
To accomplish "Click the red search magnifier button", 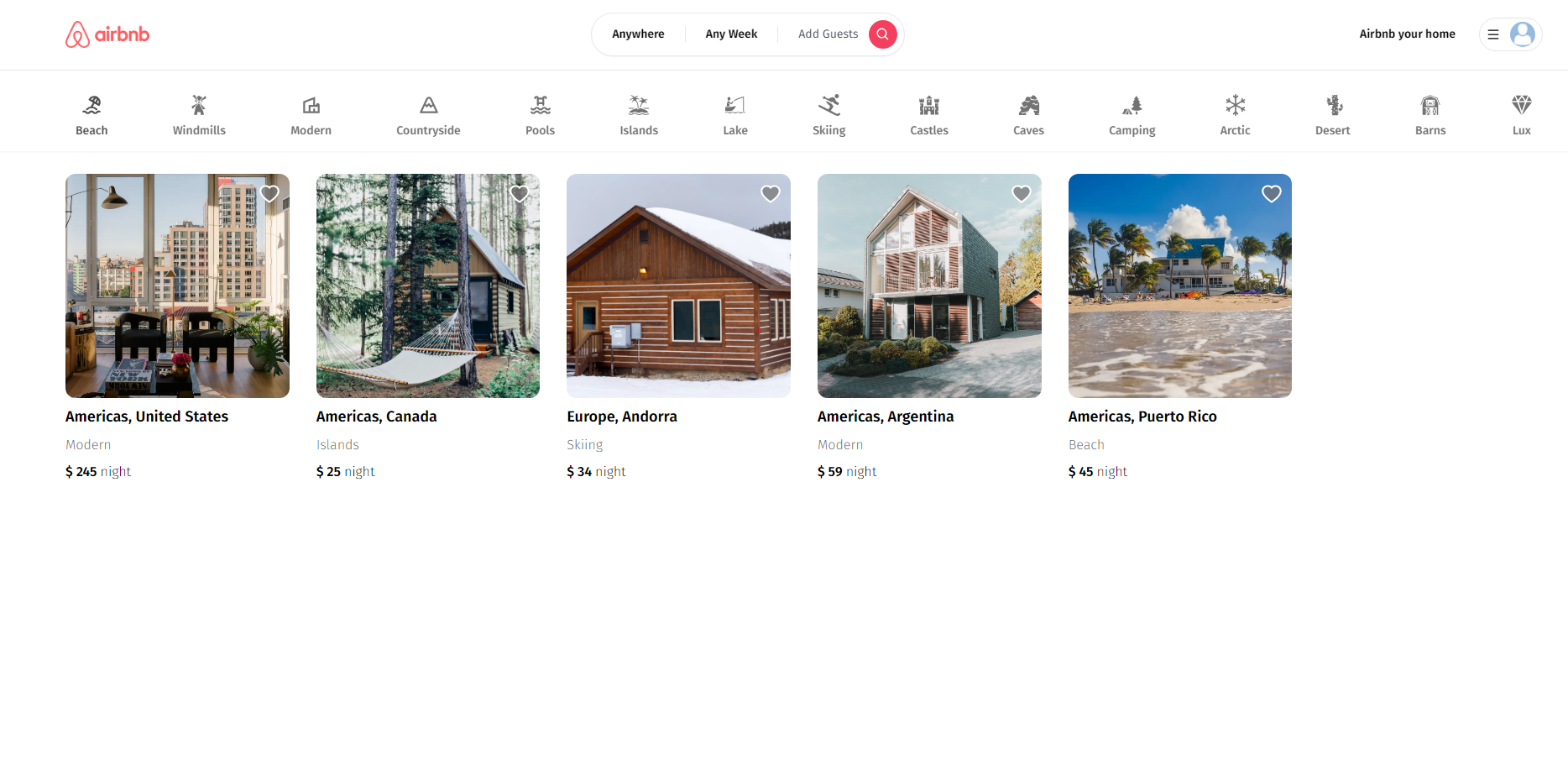I will click(882, 34).
